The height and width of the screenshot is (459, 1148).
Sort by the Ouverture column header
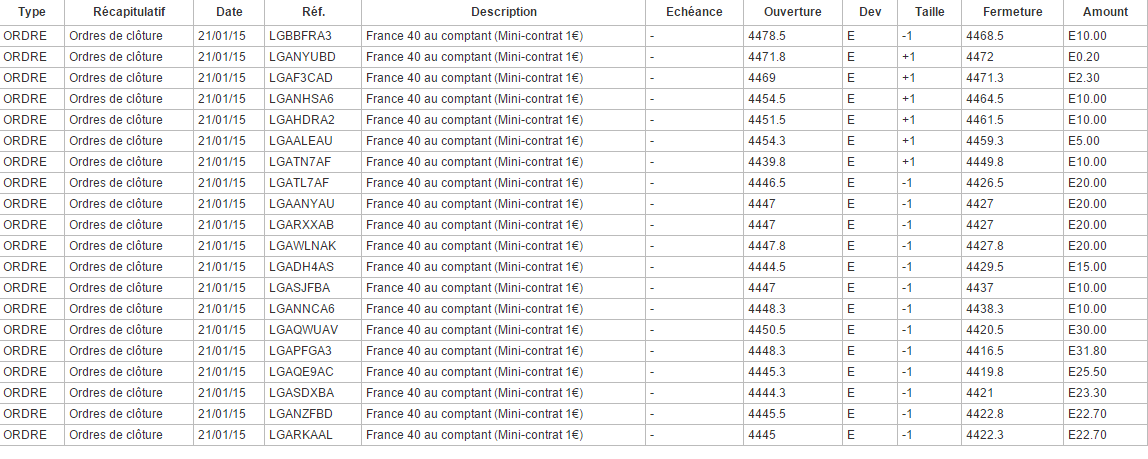(792, 12)
